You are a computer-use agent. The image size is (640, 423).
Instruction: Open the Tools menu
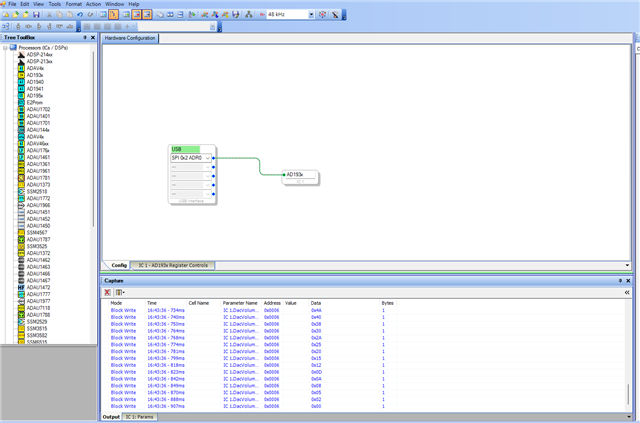coord(55,4)
